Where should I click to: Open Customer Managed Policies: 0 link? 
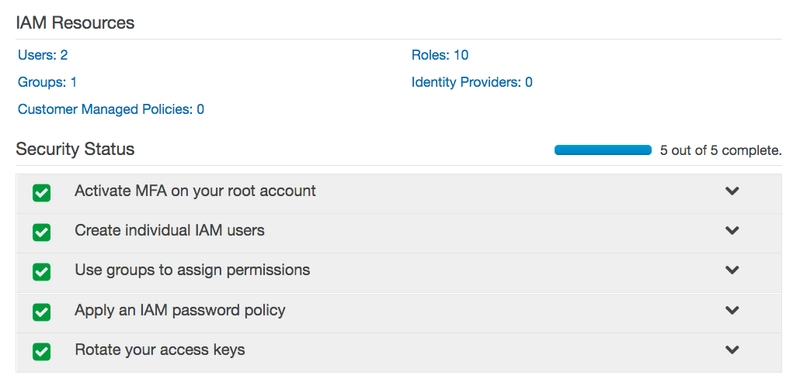(x=111, y=109)
